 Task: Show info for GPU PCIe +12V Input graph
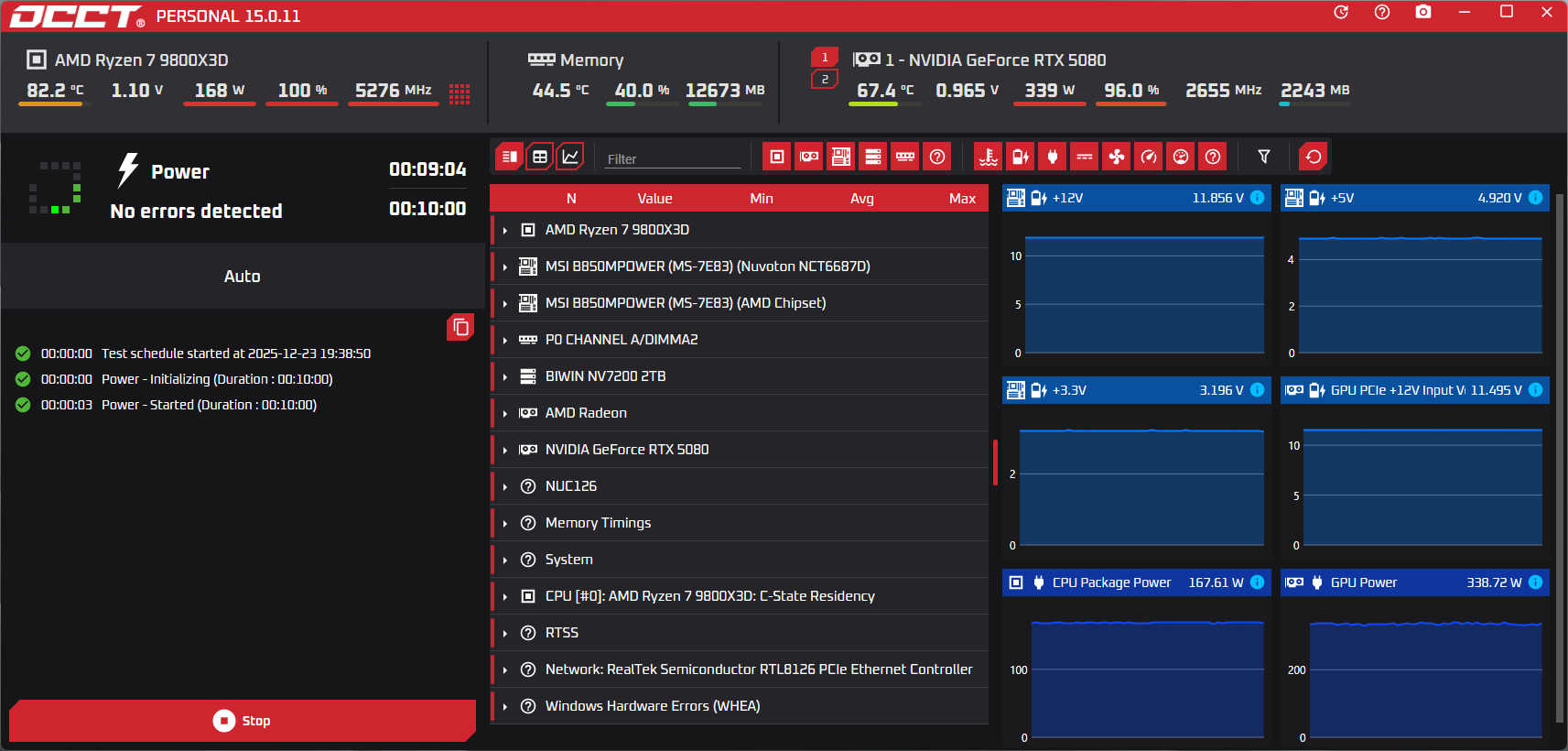[x=1536, y=390]
